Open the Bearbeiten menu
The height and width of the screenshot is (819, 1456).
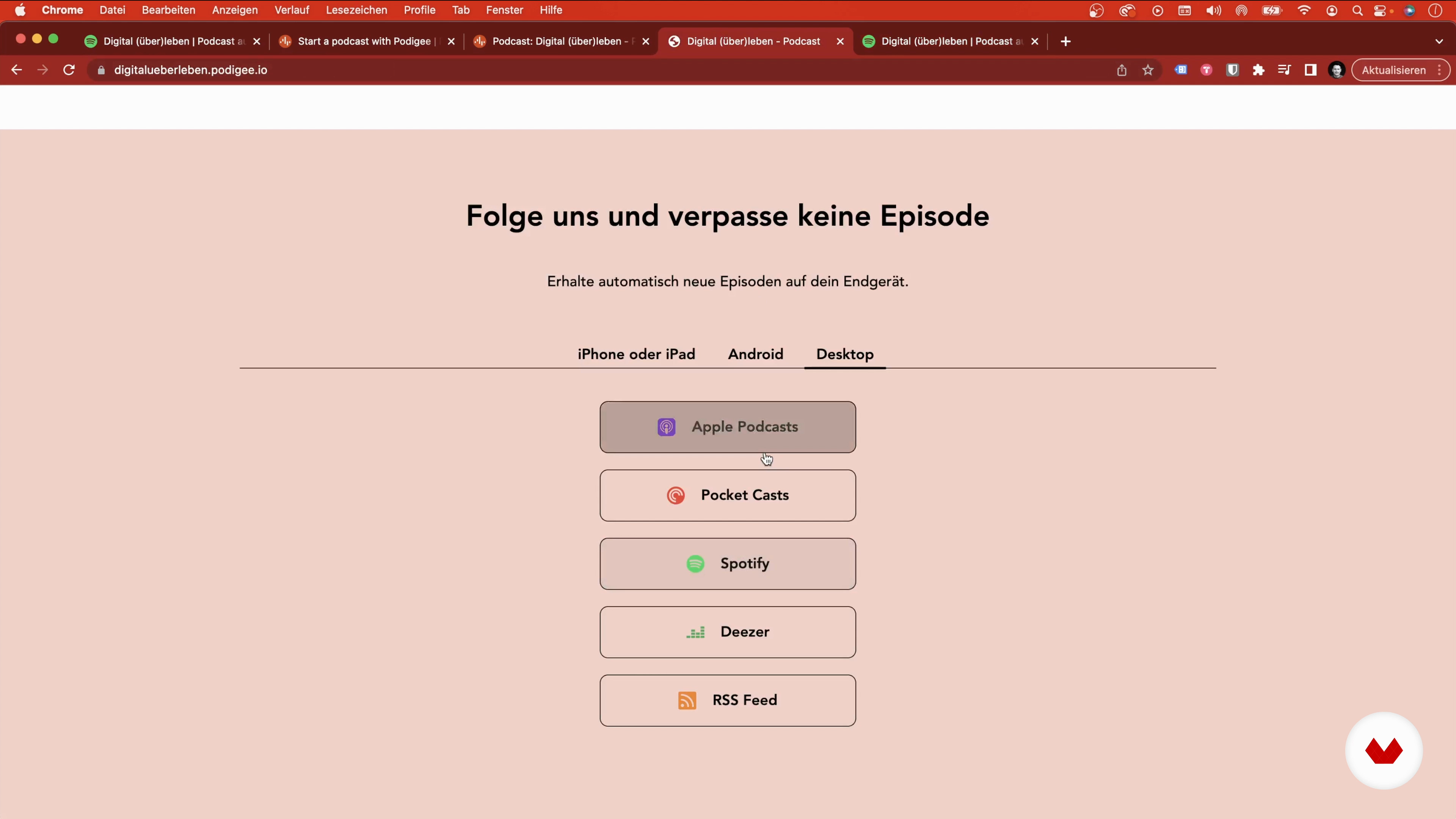(x=168, y=10)
